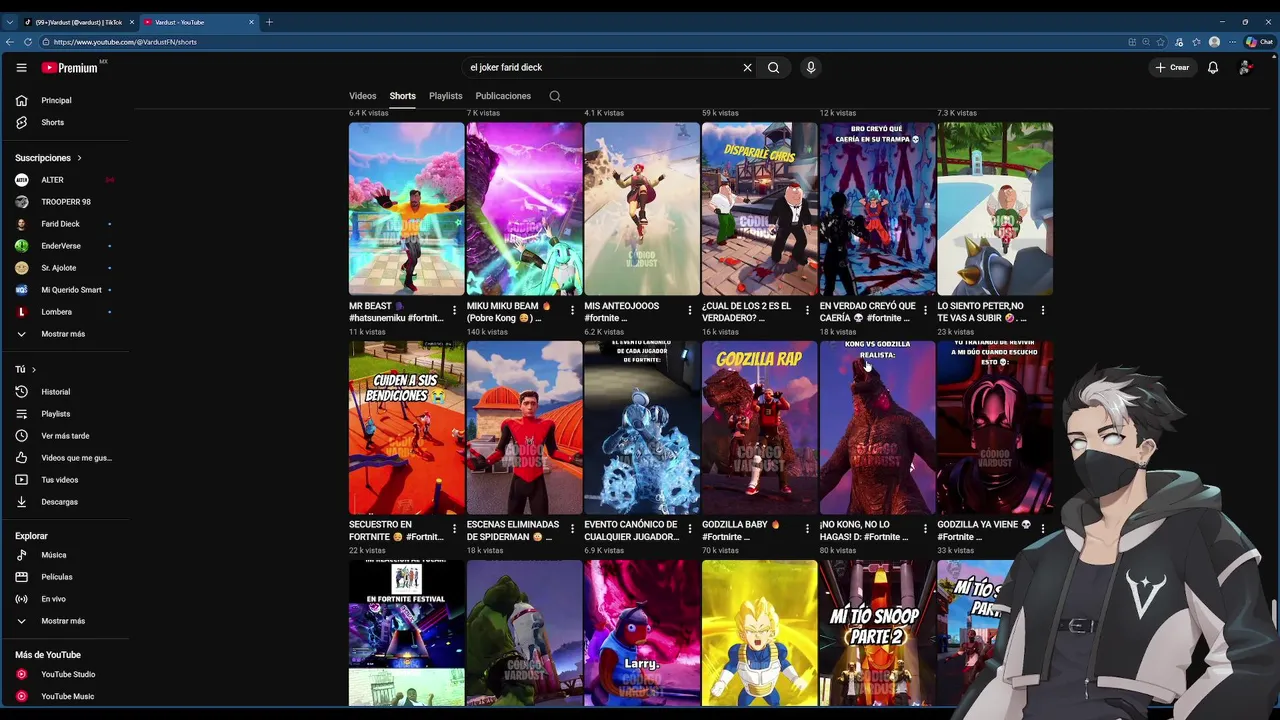The image size is (1280, 720).
Task: Open the notifications bell
Action: [1213, 68]
